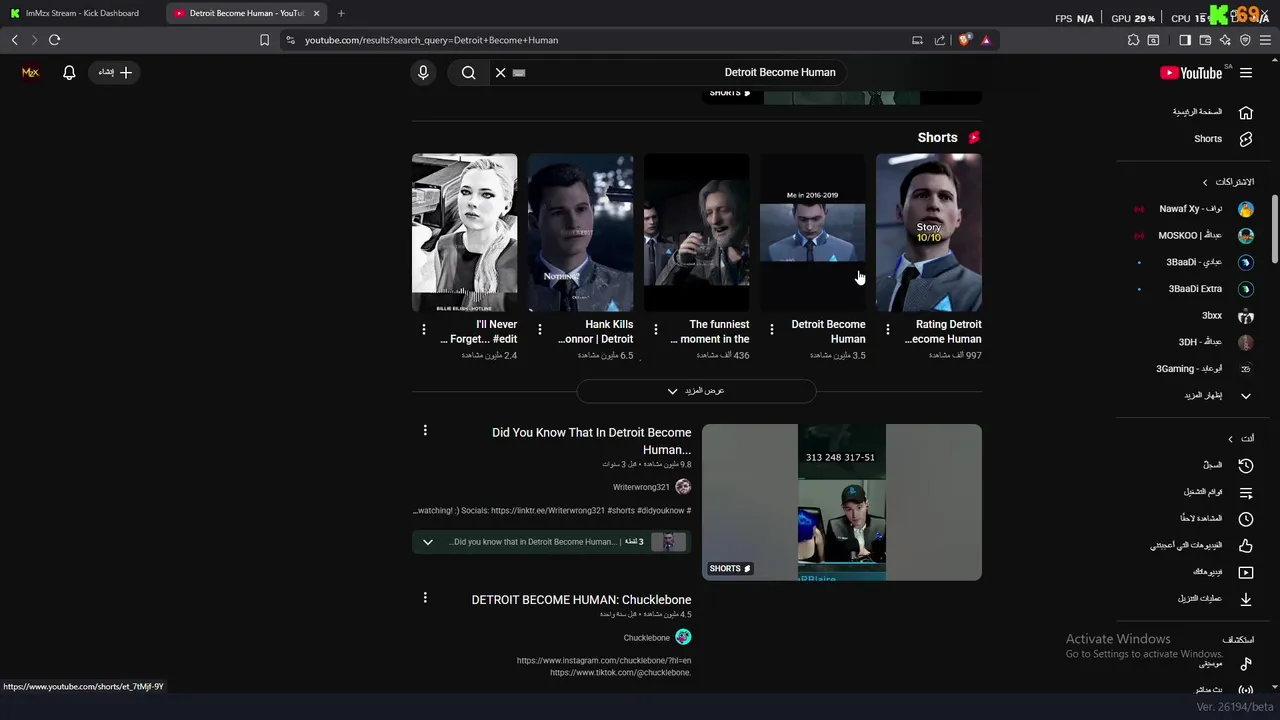Viewport: 1280px width, 720px height.
Task: Open a new browser tab
Action: coord(341,13)
